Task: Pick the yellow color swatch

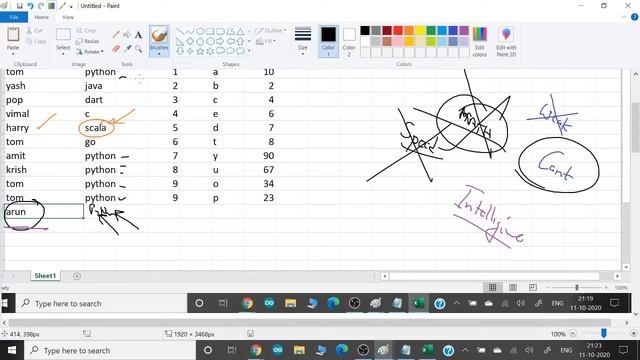Action: pos(420,30)
